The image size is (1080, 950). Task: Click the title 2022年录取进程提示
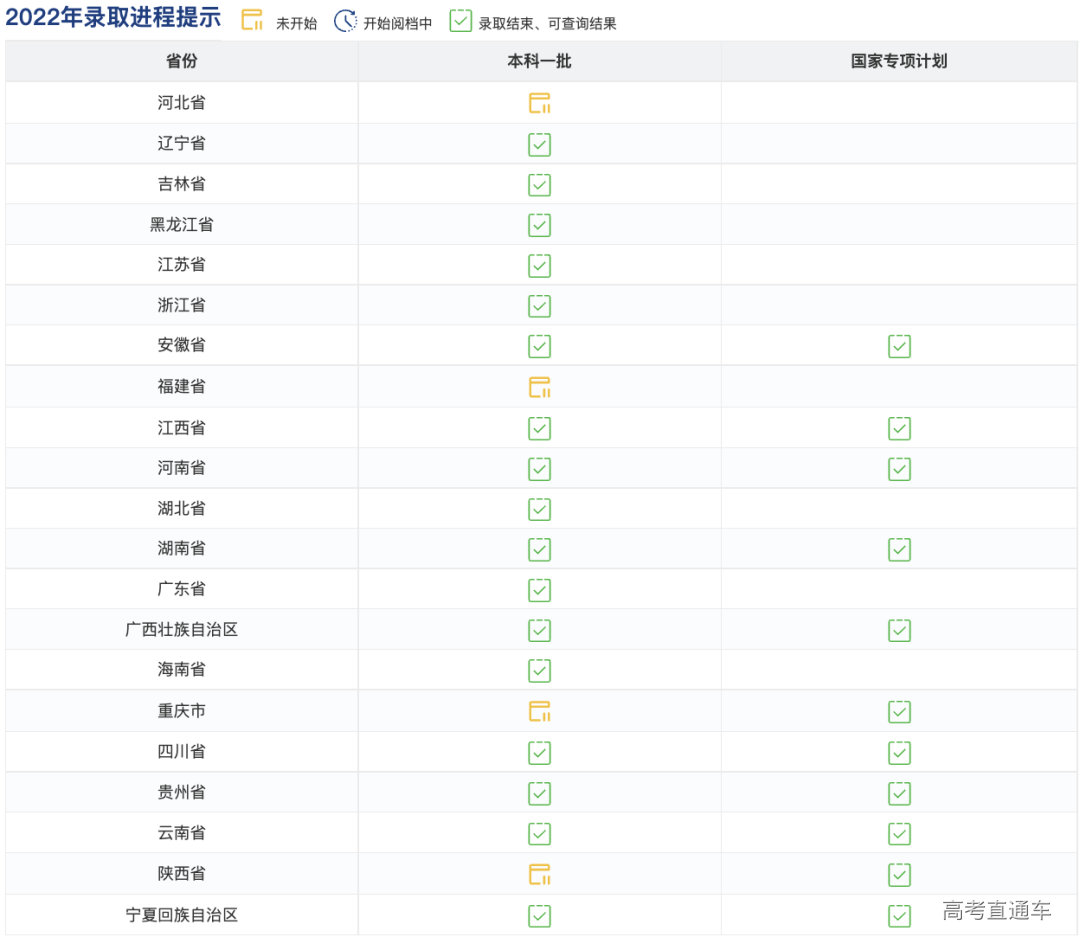(x=113, y=19)
